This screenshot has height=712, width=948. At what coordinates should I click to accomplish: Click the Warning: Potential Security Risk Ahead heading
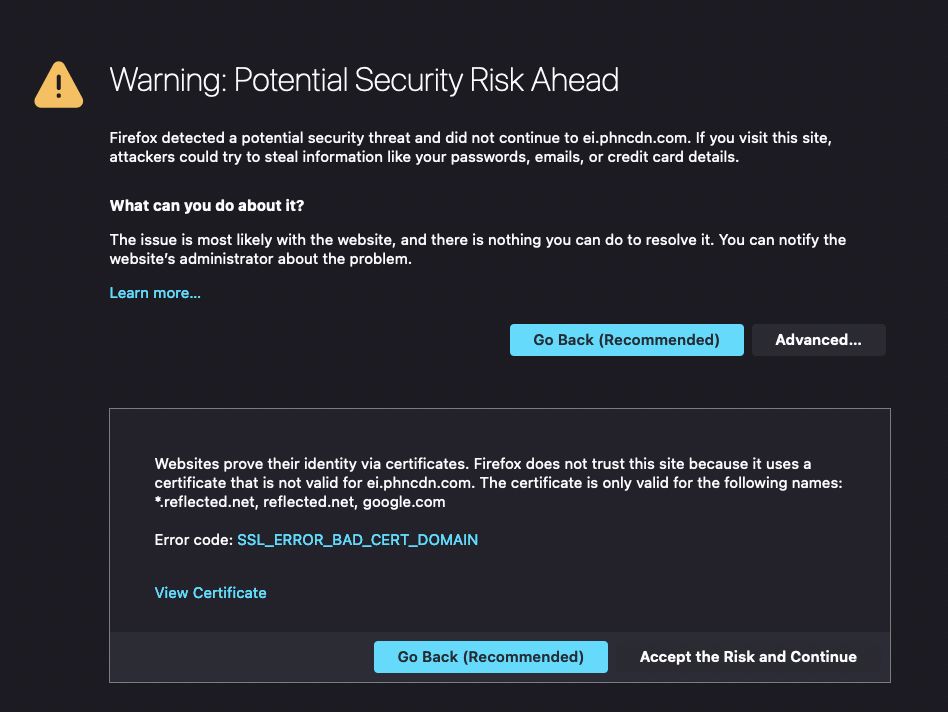[364, 80]
